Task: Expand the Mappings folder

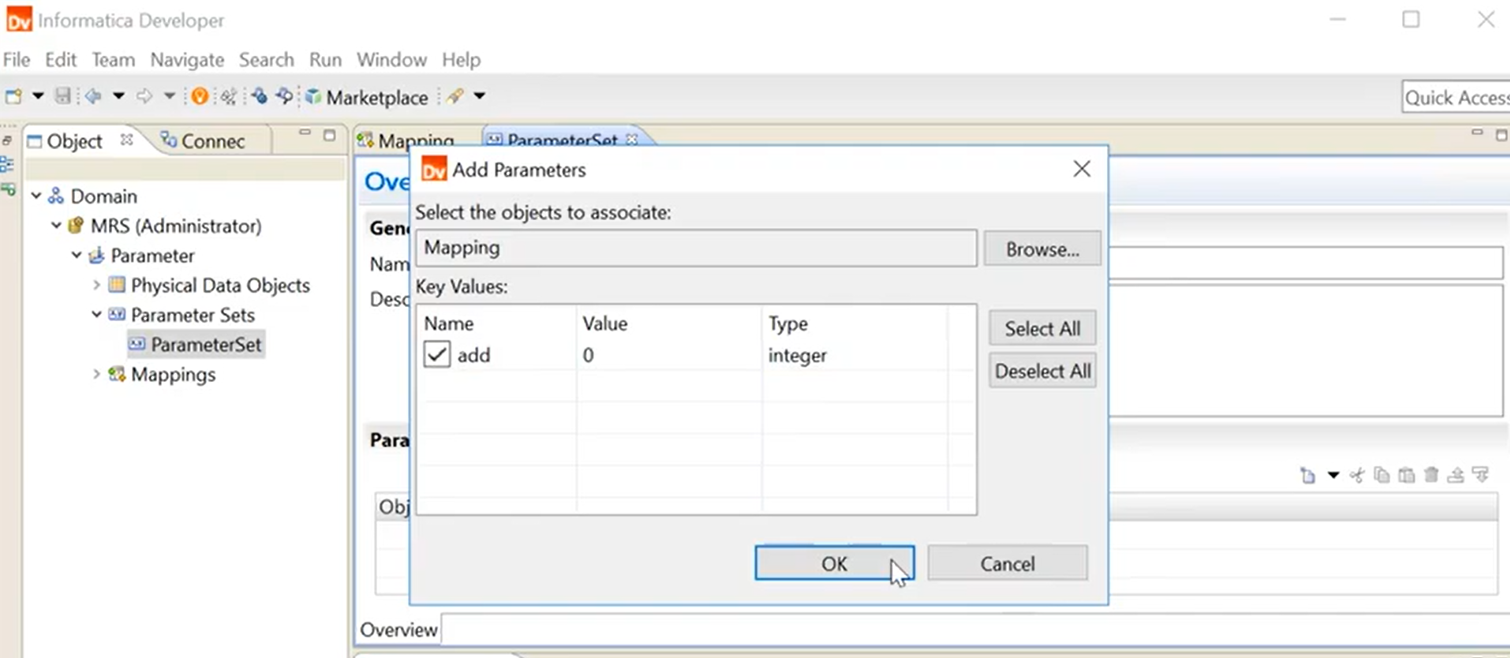Action: [97, 375]
